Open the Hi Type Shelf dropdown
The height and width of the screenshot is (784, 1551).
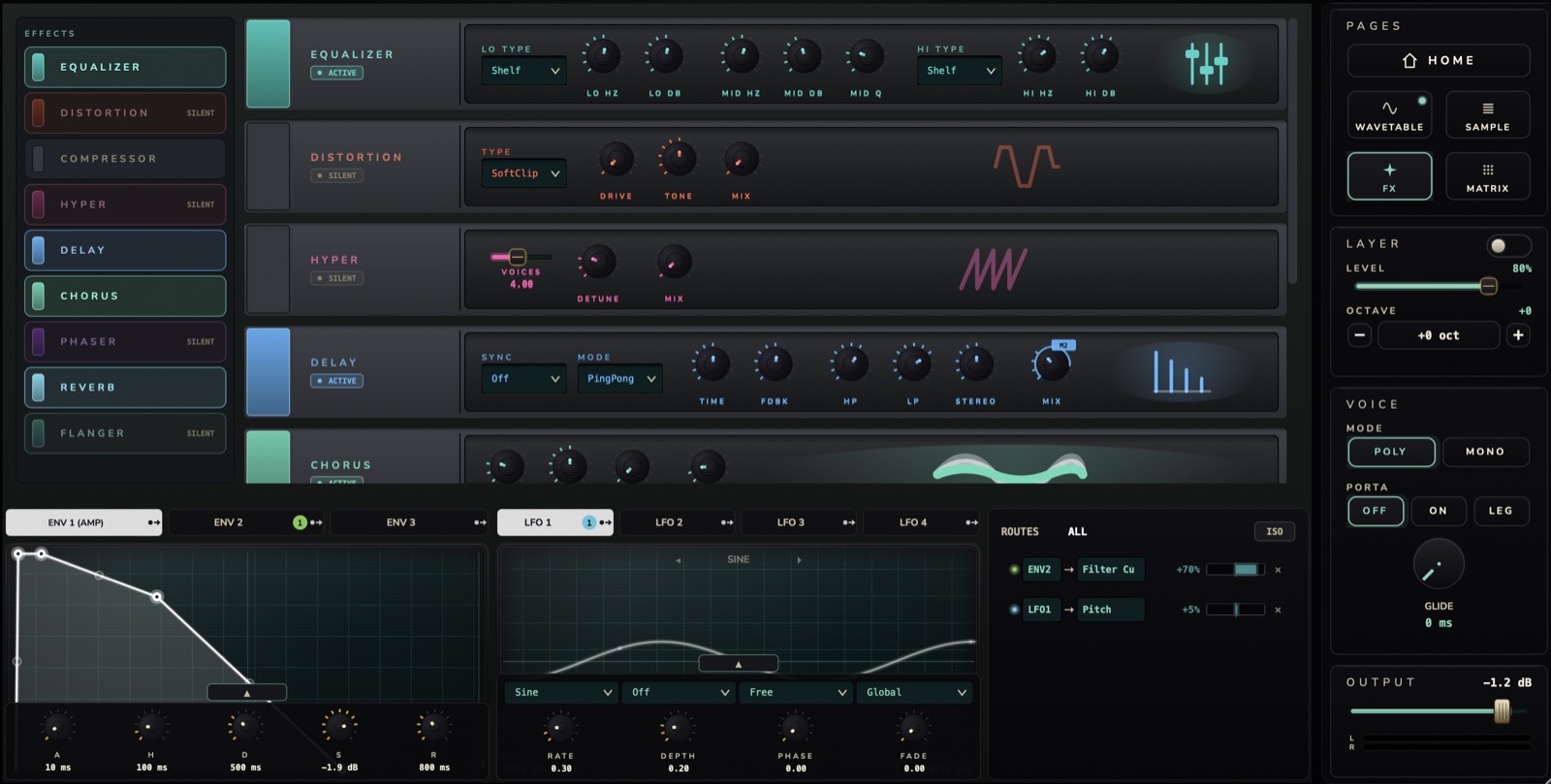(959, 71)
